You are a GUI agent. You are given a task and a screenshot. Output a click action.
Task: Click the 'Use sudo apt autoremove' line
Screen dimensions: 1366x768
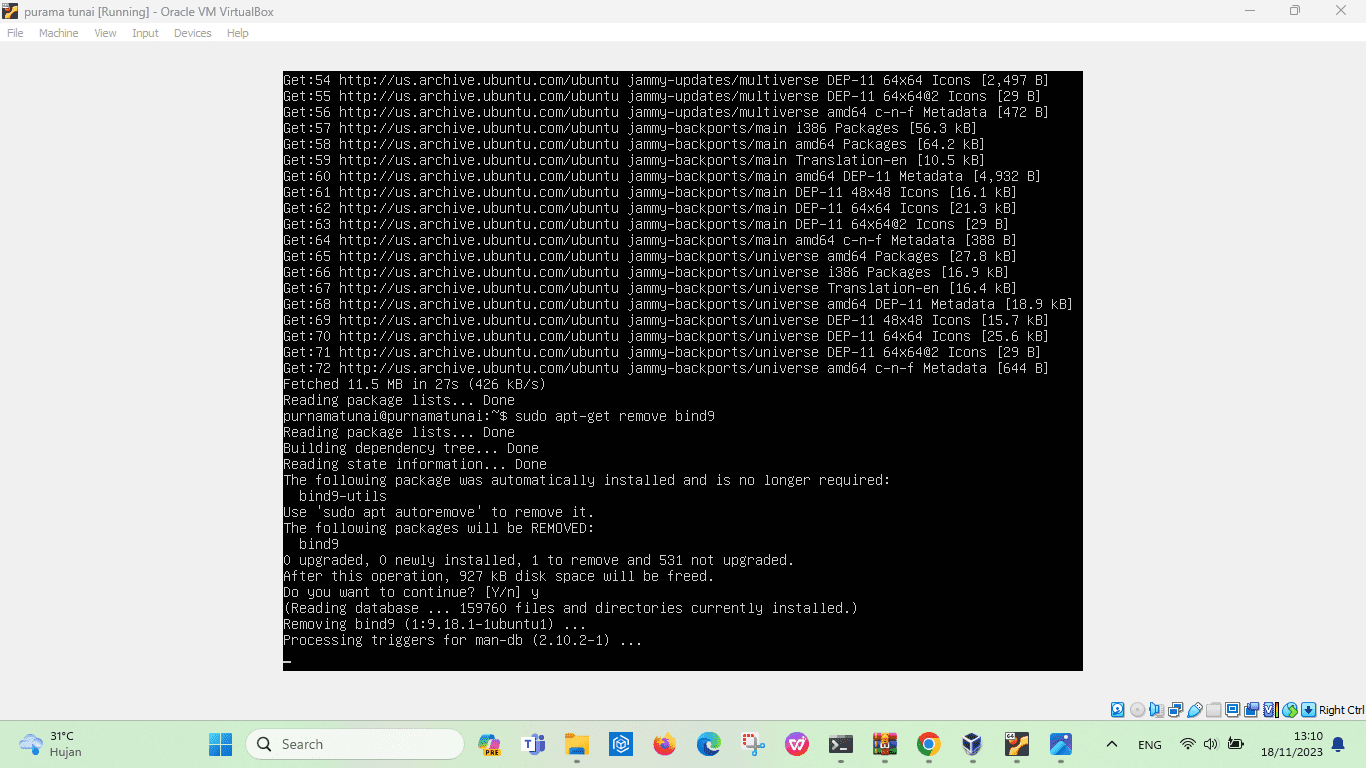pyautogui.click(x=439, y=512)
